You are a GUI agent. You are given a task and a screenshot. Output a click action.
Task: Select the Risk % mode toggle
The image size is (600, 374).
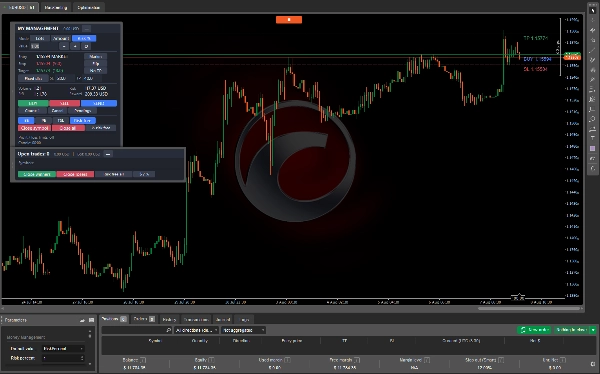(x=84, y=38)
